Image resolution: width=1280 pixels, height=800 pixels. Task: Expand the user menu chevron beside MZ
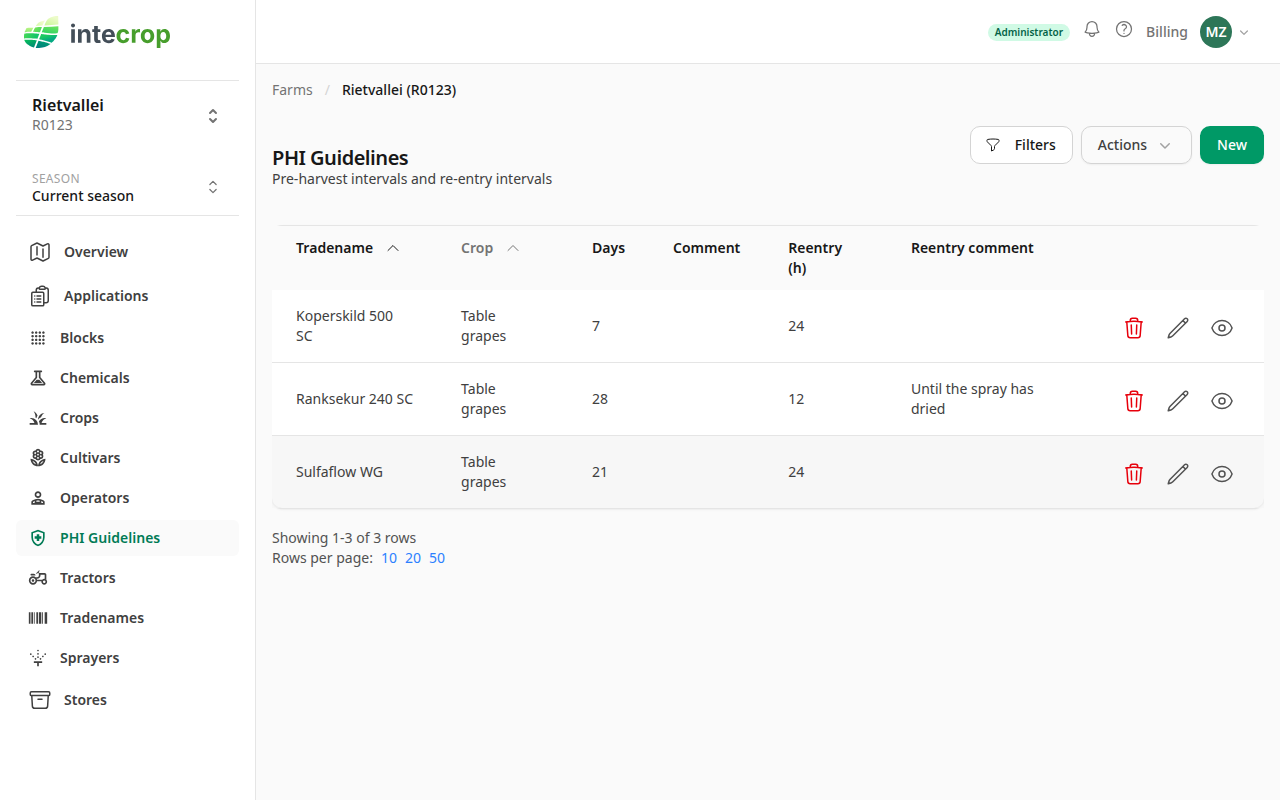pos(1244,32)
